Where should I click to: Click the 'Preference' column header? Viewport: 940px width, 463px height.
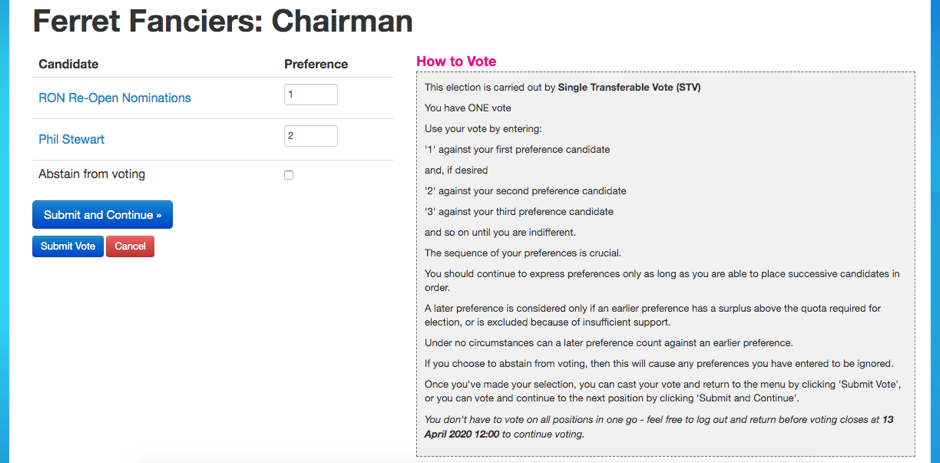(x=316, y=64)
